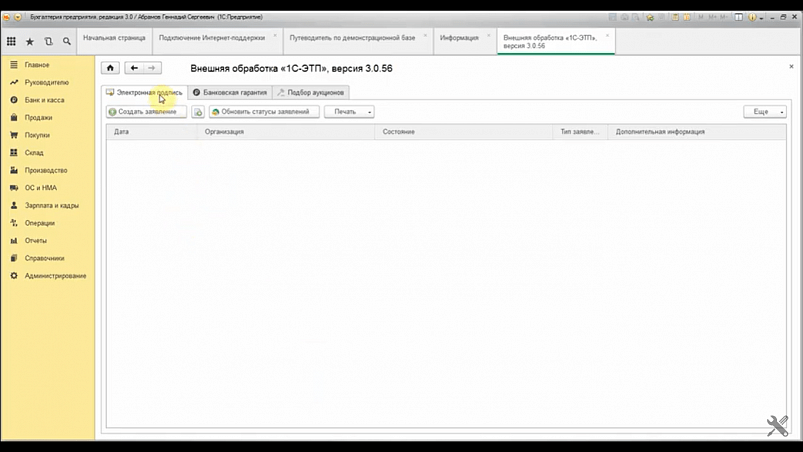Switch to Банковская гарантия tab
Viewport: 803px width, 452px height.
pyautogui.click(x=229, y=92)
